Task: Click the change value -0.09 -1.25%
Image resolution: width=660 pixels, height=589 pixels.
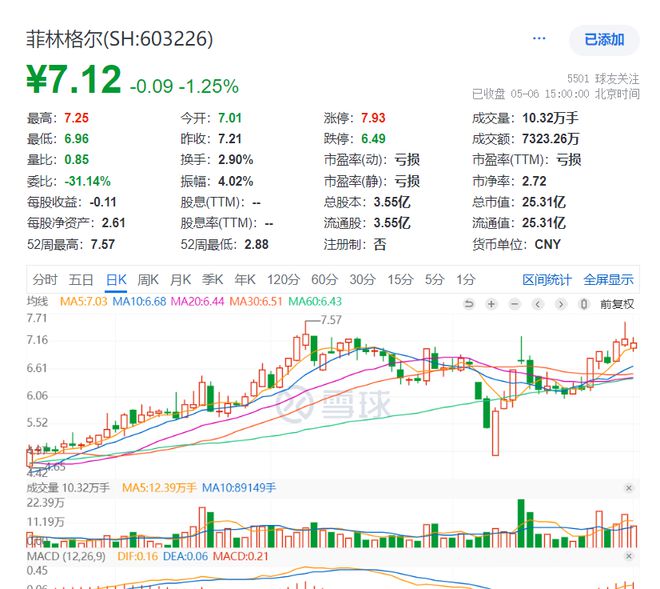Action: [x=184, y=86]
